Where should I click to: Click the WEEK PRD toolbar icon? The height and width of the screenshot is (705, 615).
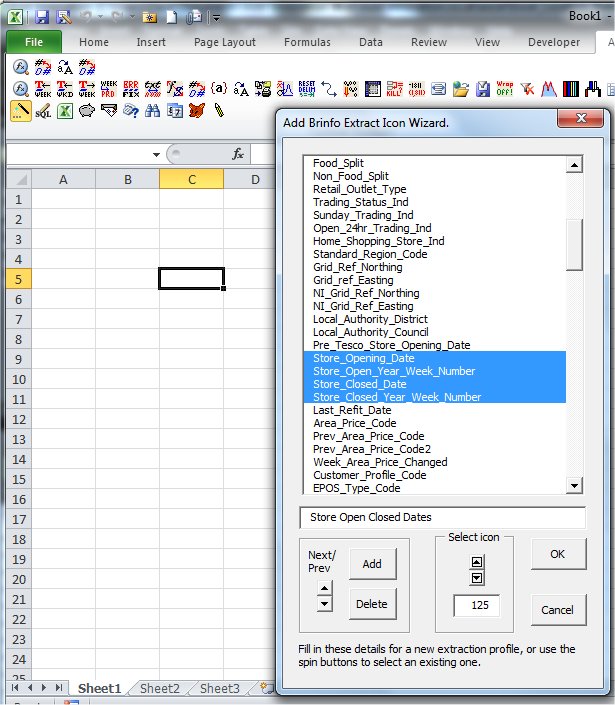(x=108, y=89)
